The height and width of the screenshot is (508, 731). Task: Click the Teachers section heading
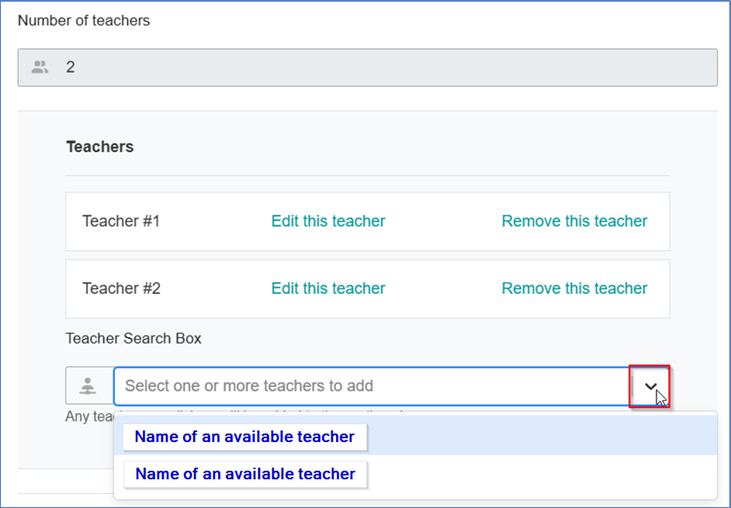(100, 147)
